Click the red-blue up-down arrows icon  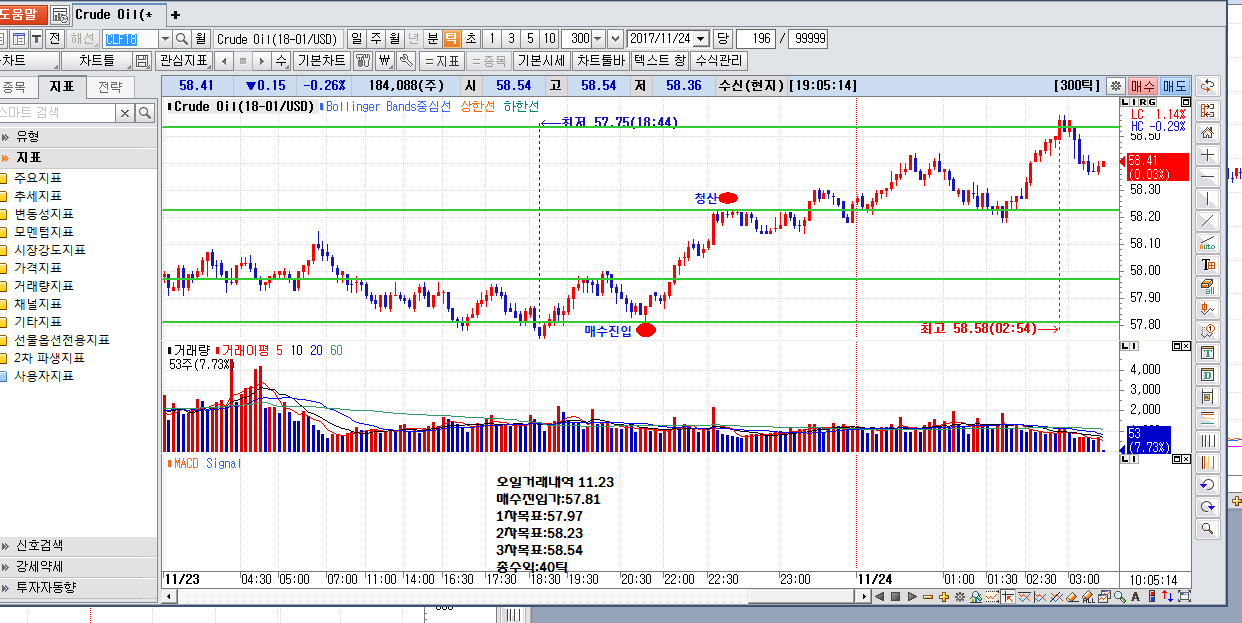(x=1167, y=597)
